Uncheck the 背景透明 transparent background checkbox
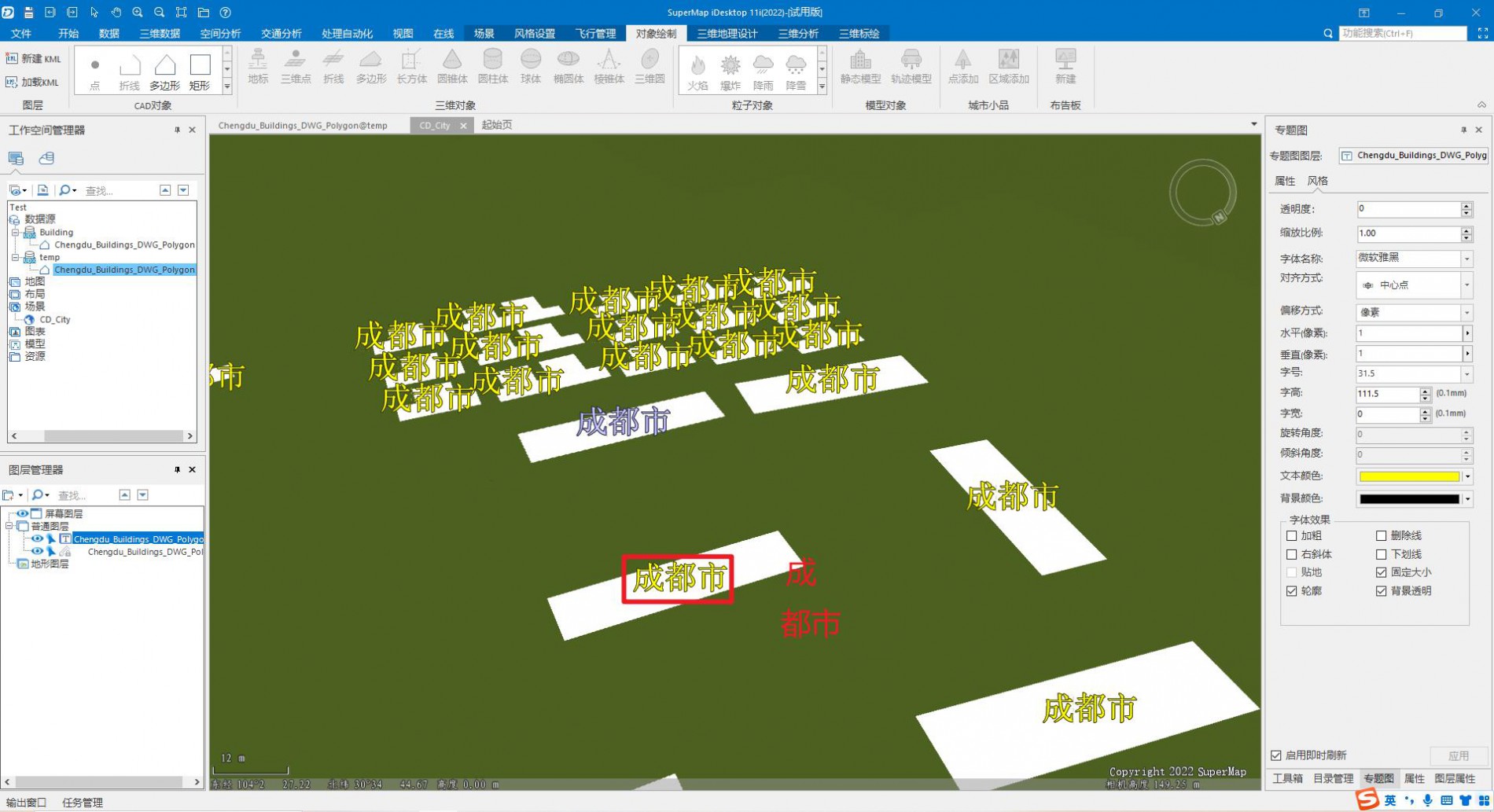Viewport: 1494px width, 812px height. (1381, 591)
